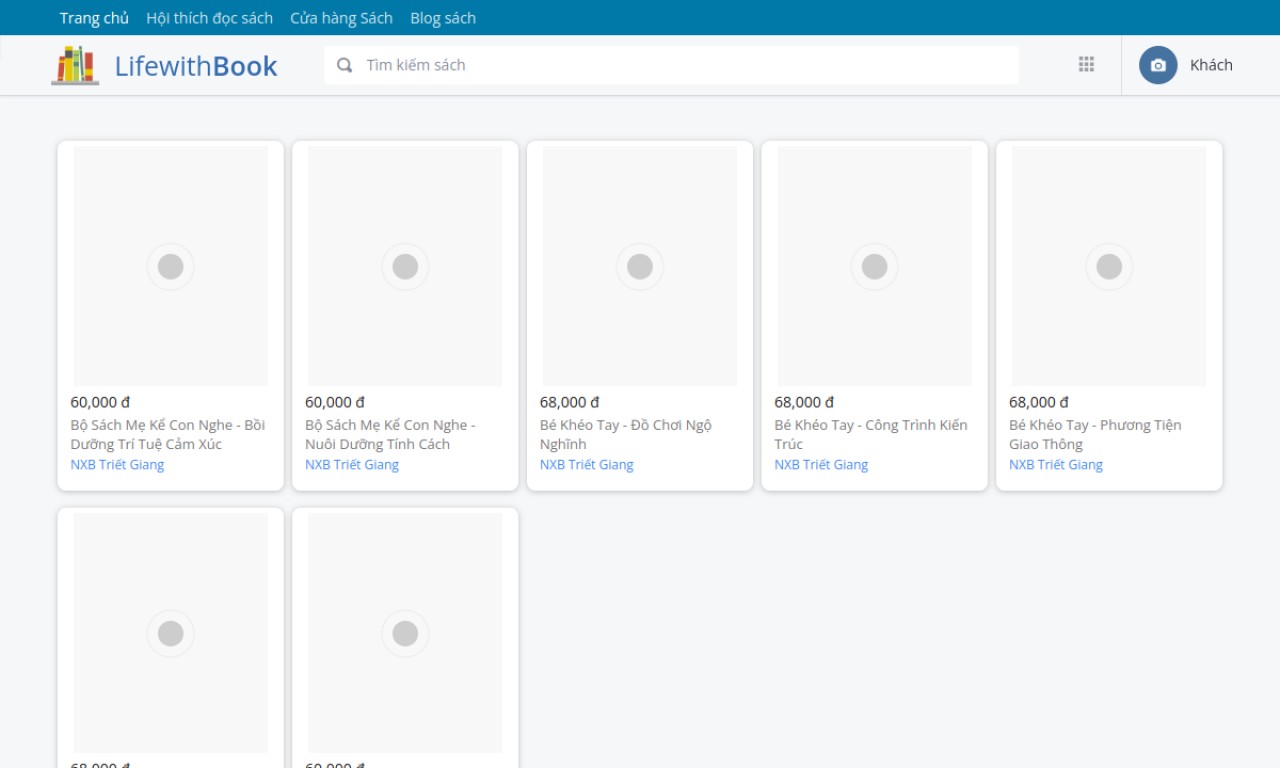Click cover thumbnail of Bồi Dưỡng Trí Tuệ Cảm Xúc book

(171, 266)
